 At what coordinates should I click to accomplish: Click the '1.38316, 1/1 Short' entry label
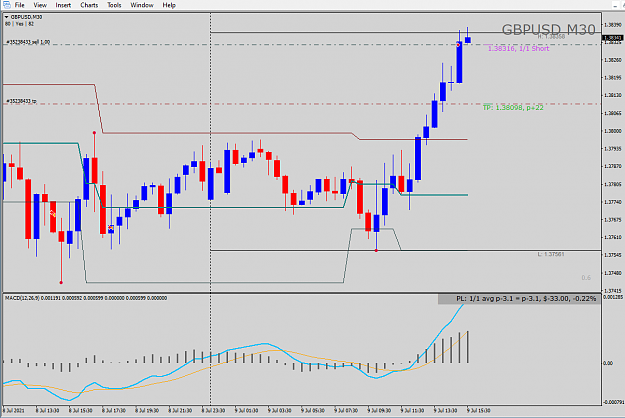tap(519, 49)
